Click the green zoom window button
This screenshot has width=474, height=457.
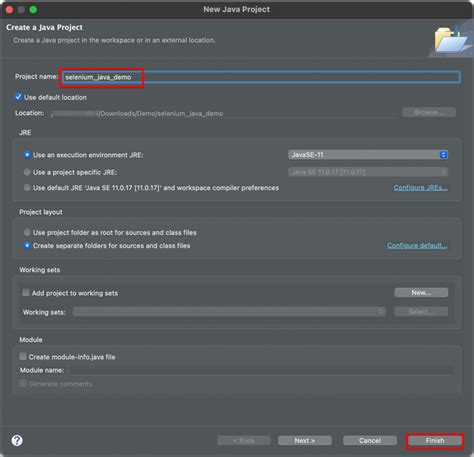[x=33, y=10]
